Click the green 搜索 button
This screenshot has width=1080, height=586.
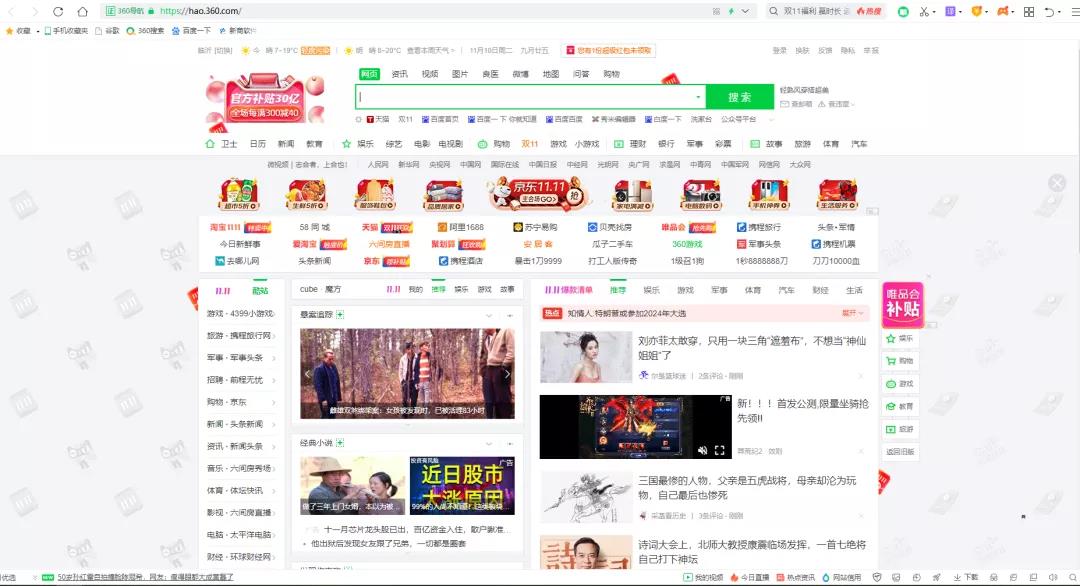[x=740, y=97]
